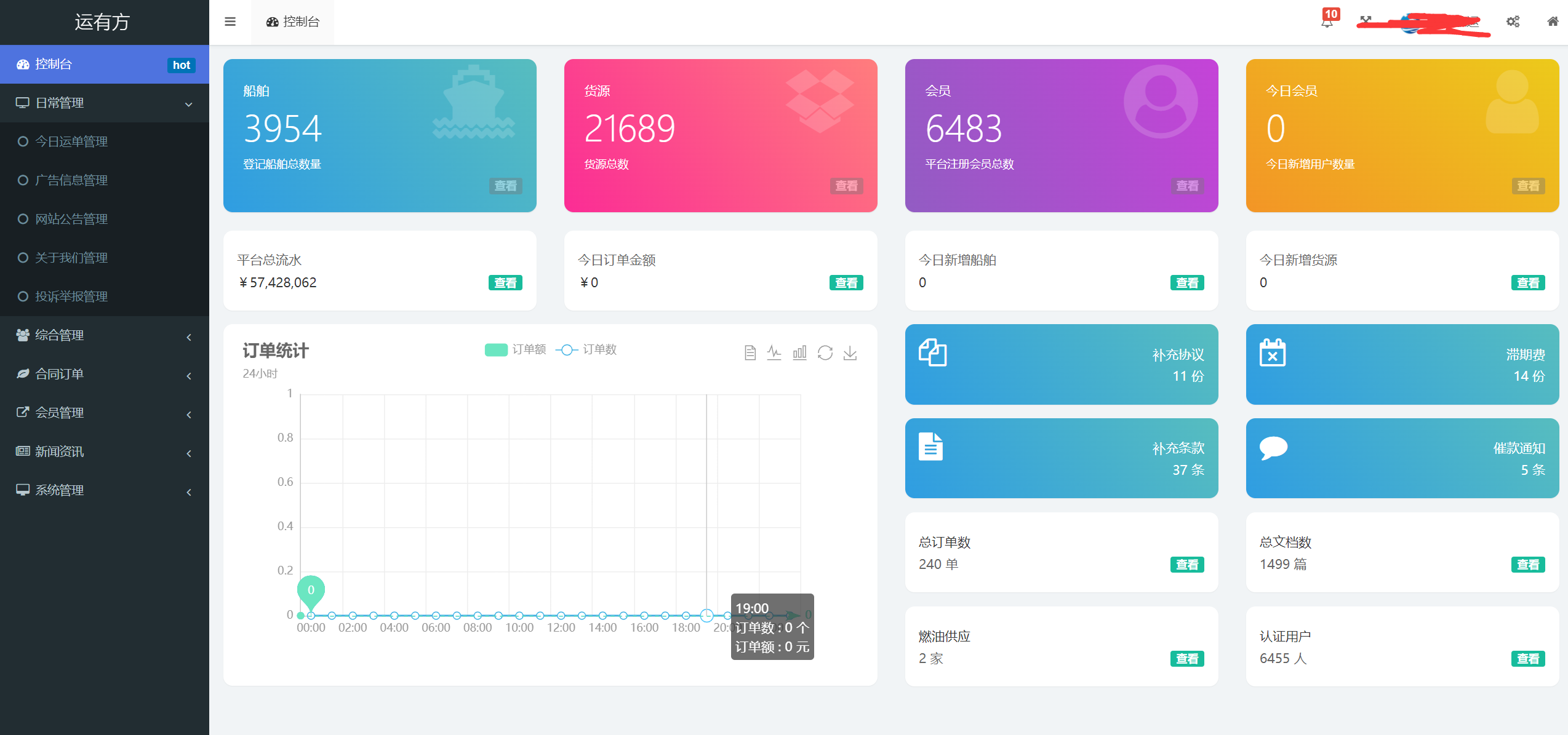The height and width of the screenshot is (735, 1568).
Task: Click 查看 on 今日会员 card
Action: 1528,186
